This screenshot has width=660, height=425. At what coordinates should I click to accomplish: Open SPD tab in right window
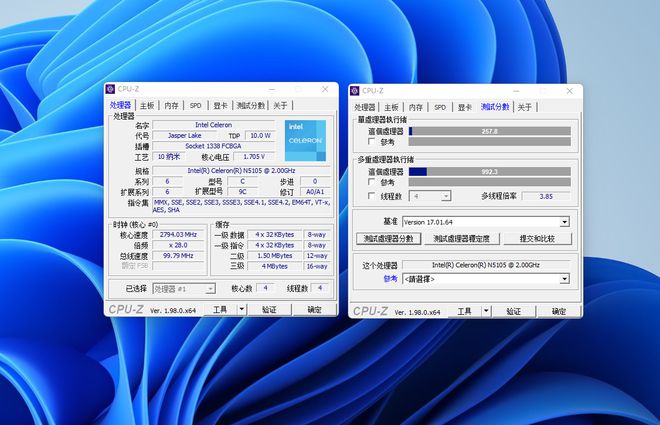(440, 107)
